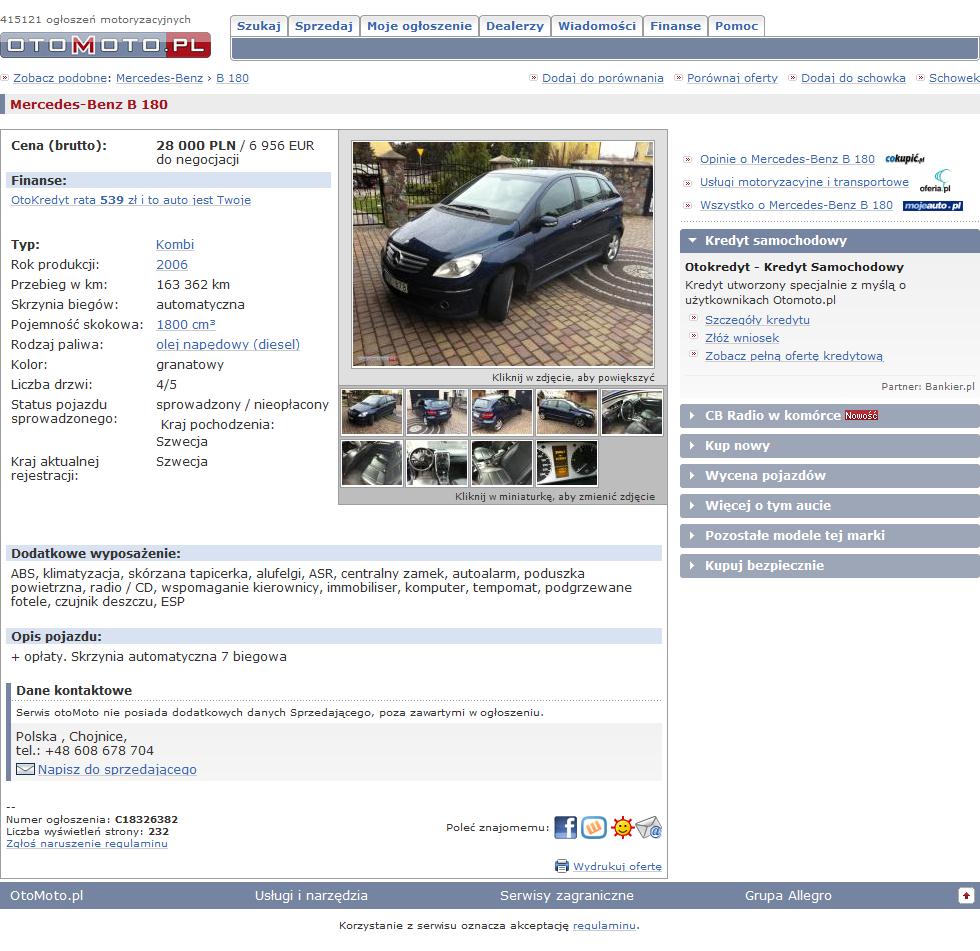Screen dimensions: 980x951
Task: Expand the Kupuj bezpiecznie section
Action: [x=829, y=565]
